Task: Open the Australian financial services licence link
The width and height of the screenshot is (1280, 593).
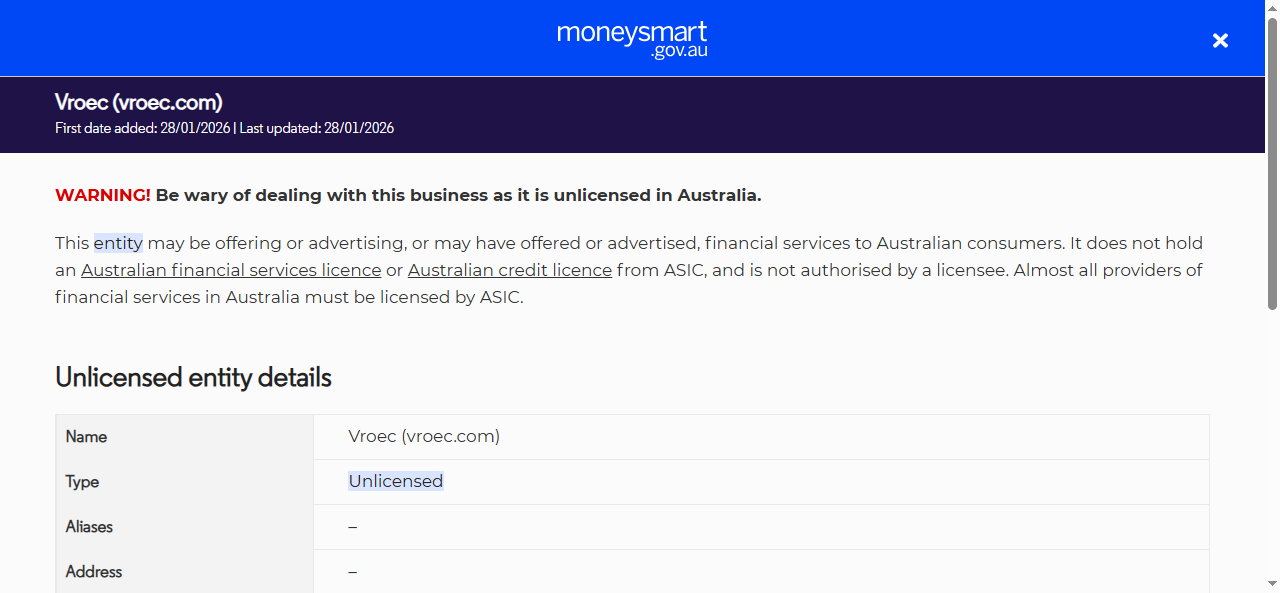Action: tap(231, 270)
